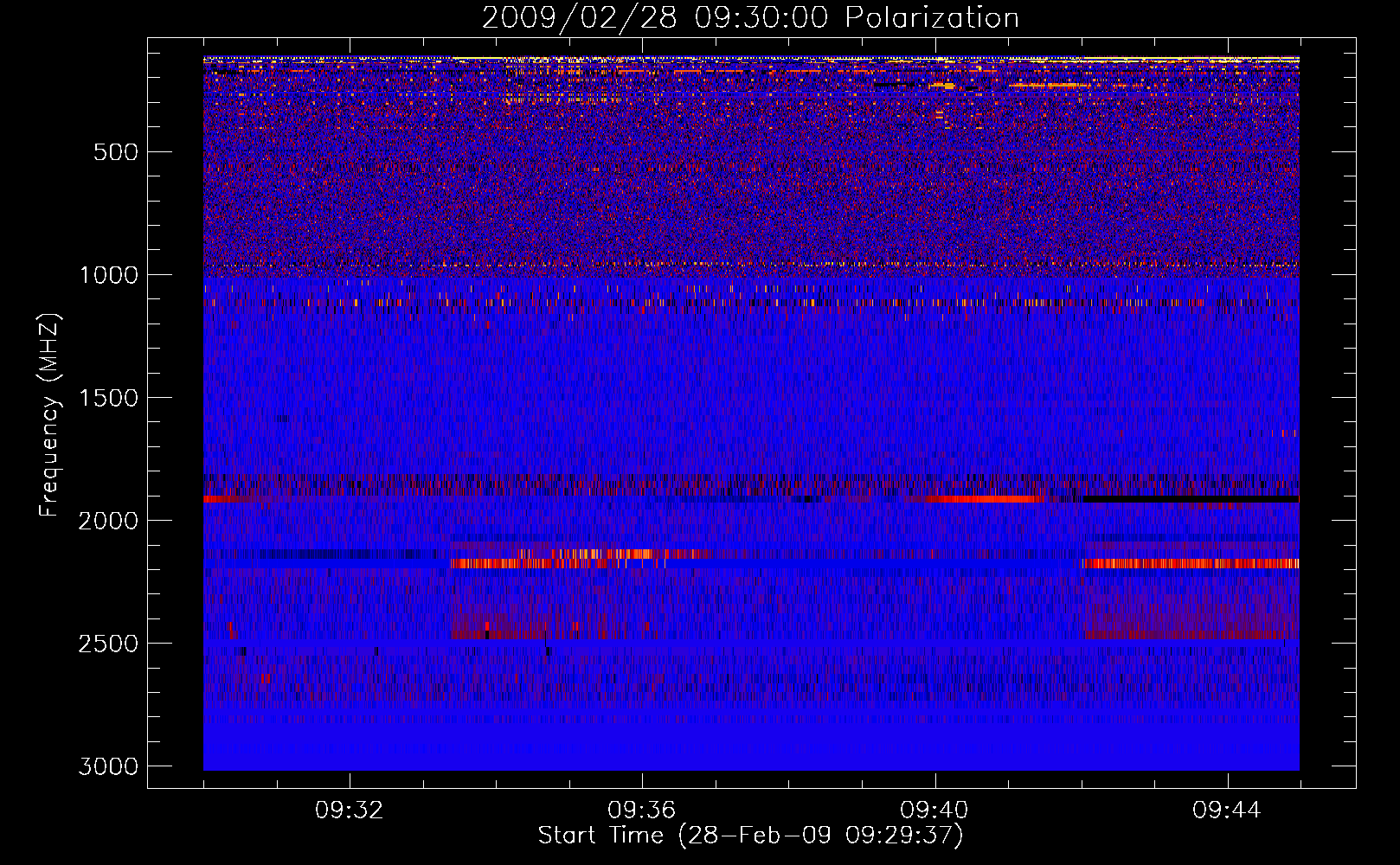This screenshot has height=865, width=1400.
Task: Click the plot title '2009/02/28 09:30:00 Polarization'
Action: [750, 18]
